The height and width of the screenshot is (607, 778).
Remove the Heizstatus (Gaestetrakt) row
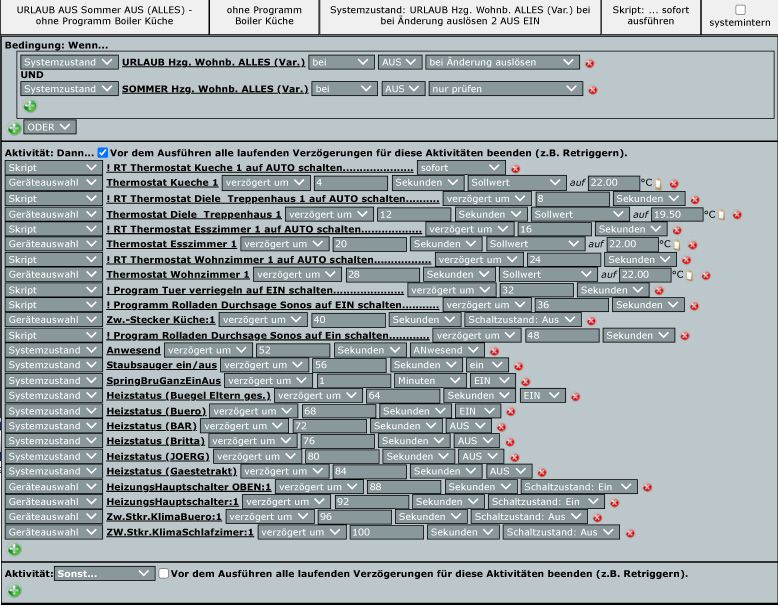pyautogui.click(x=542, y=472)
